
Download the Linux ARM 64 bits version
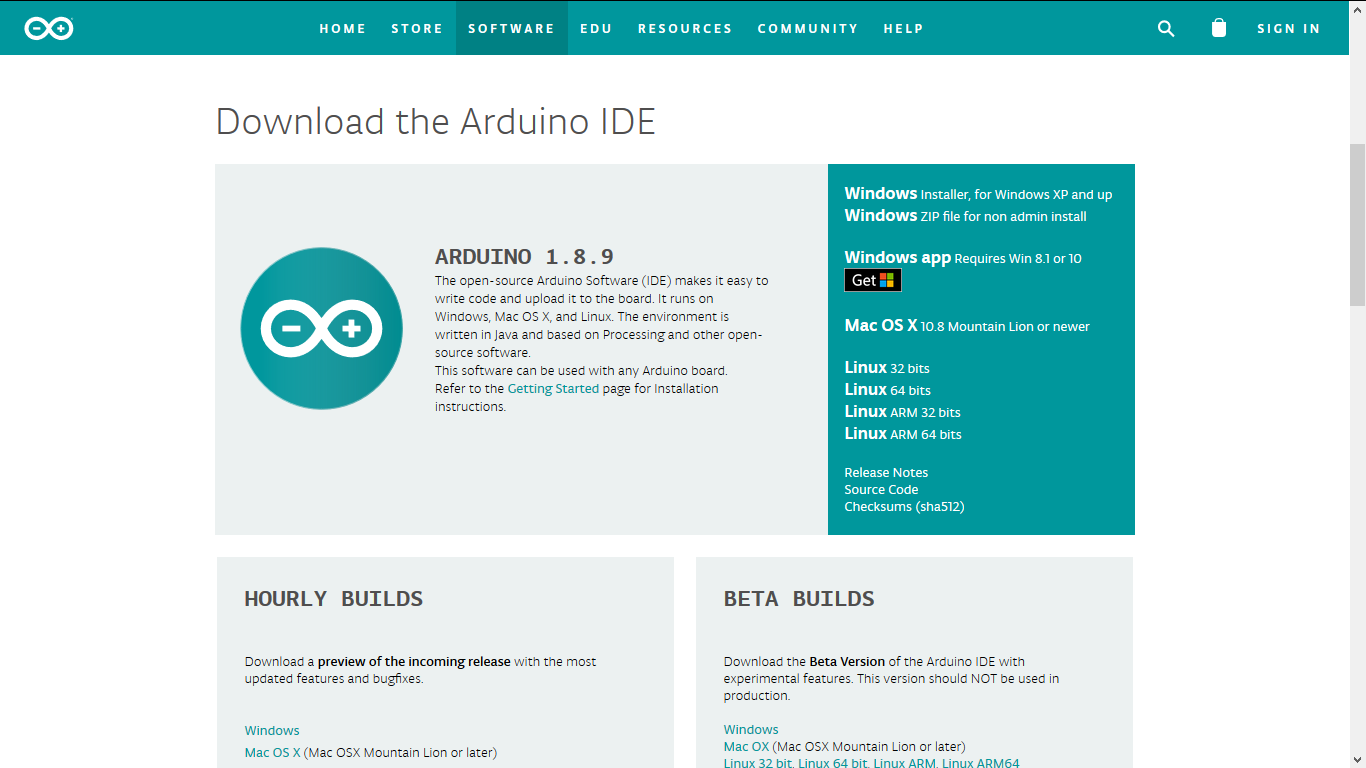coord(903,434)
